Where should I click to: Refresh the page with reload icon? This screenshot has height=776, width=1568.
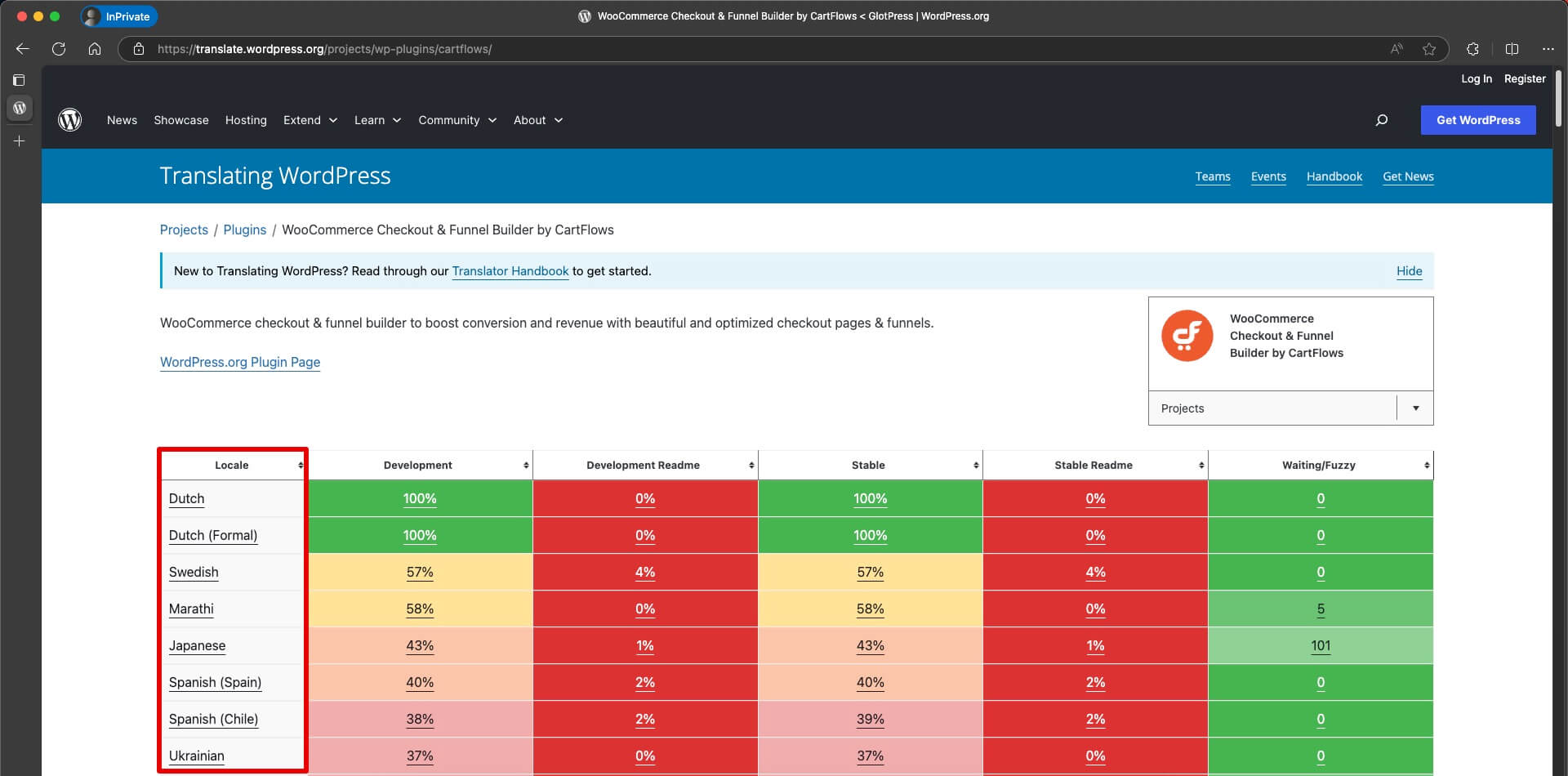click(x=59, y=49)
